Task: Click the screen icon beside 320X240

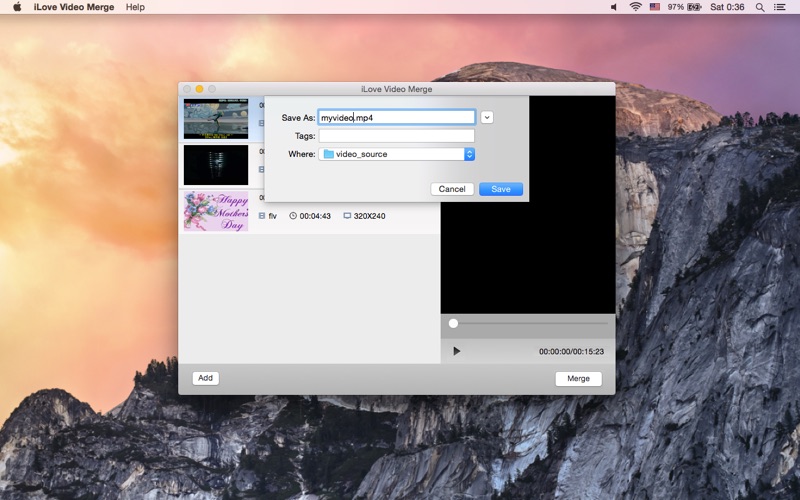Action: click(347, 216)
